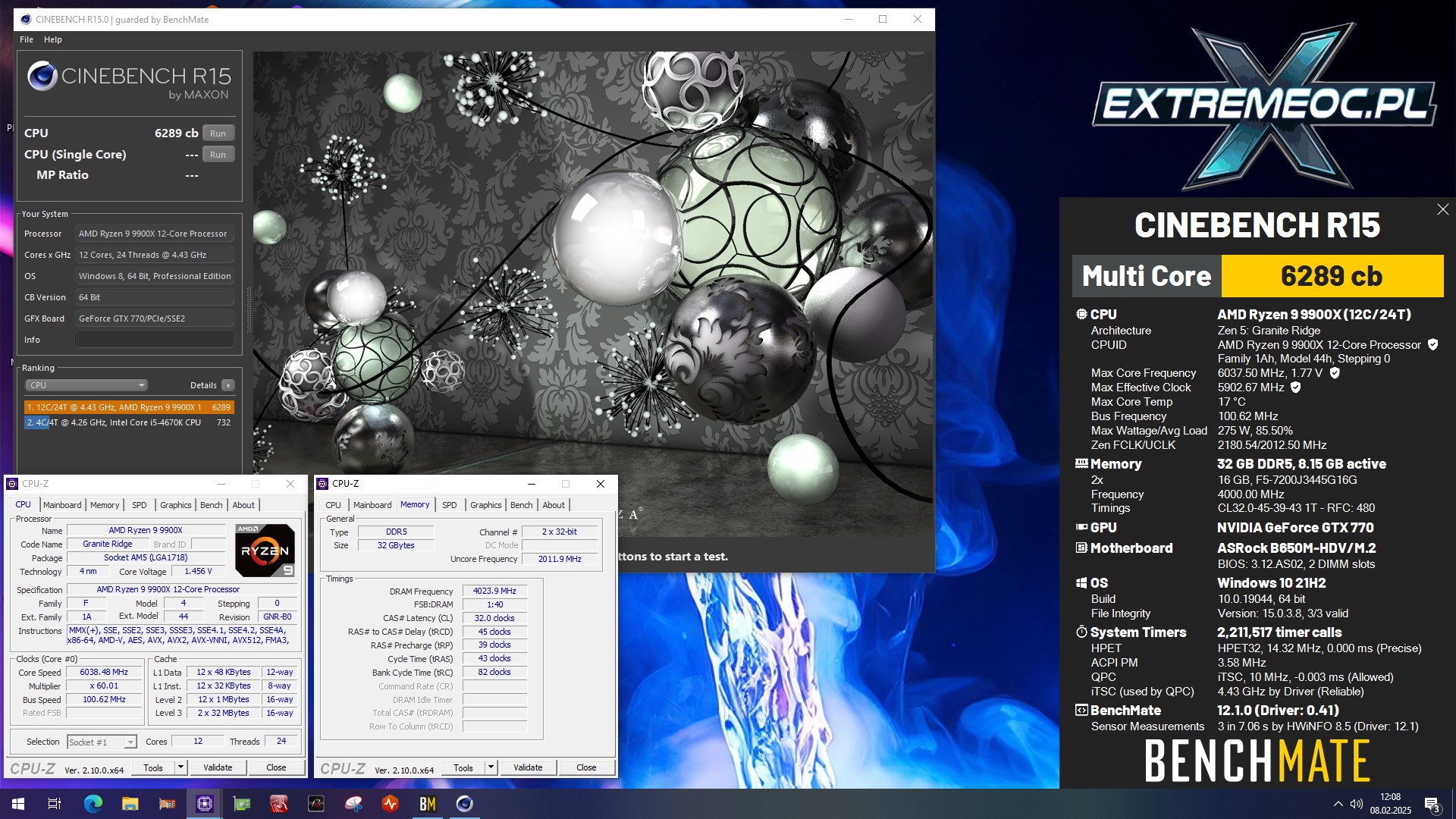Click Close button in right CPU-Z window
Screen dimensions: 1456x819
pos(586,767)
